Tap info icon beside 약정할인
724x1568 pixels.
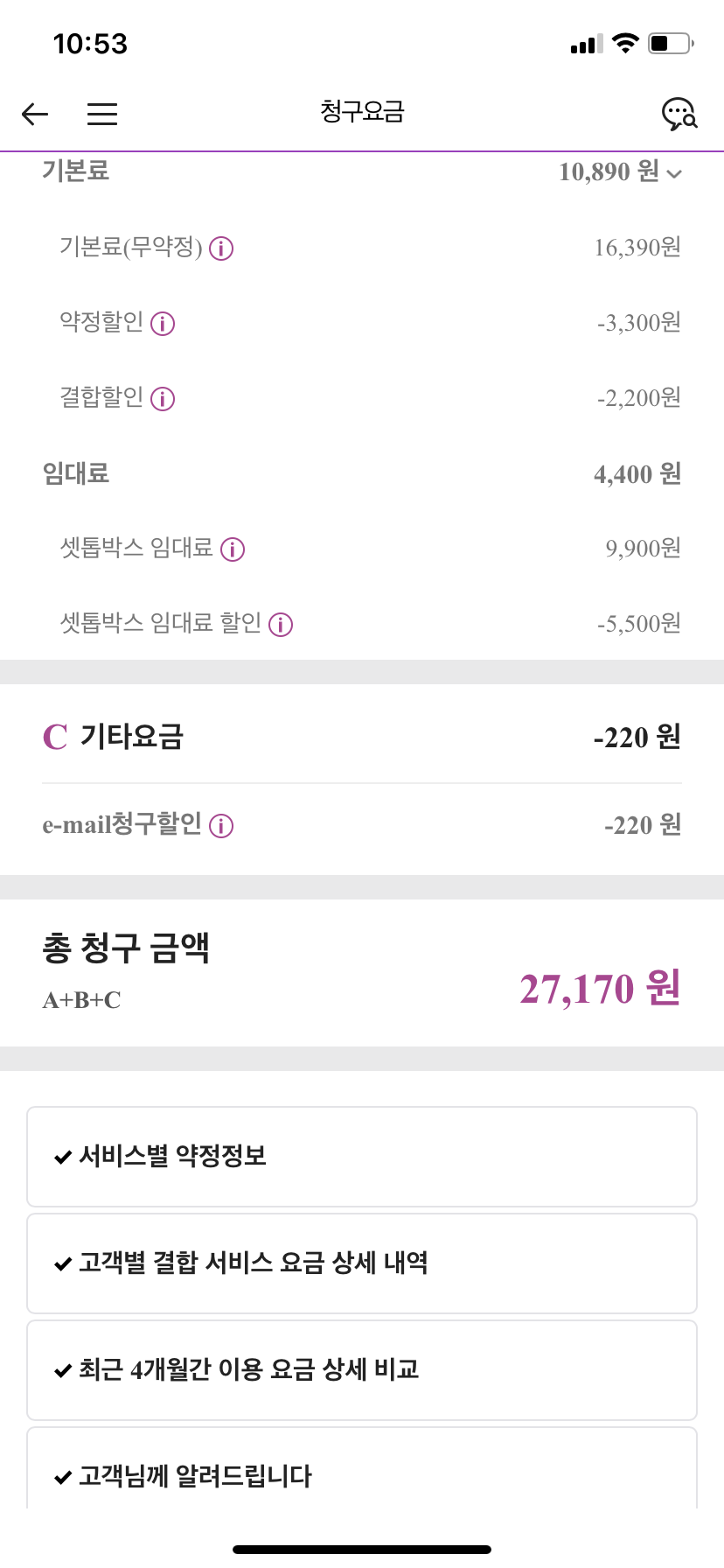163,324
